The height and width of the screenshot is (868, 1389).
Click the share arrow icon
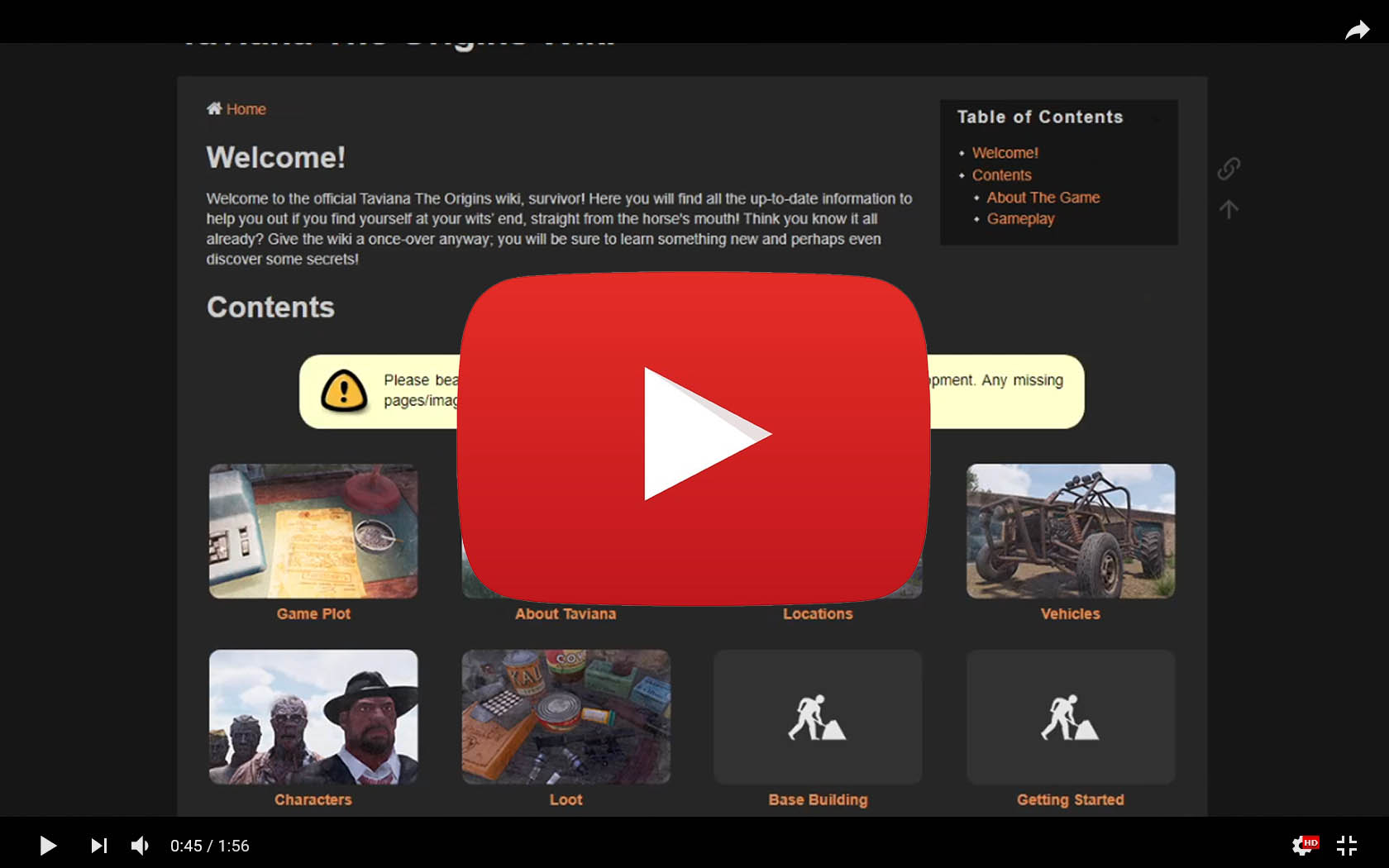[x=1357, y=31]
